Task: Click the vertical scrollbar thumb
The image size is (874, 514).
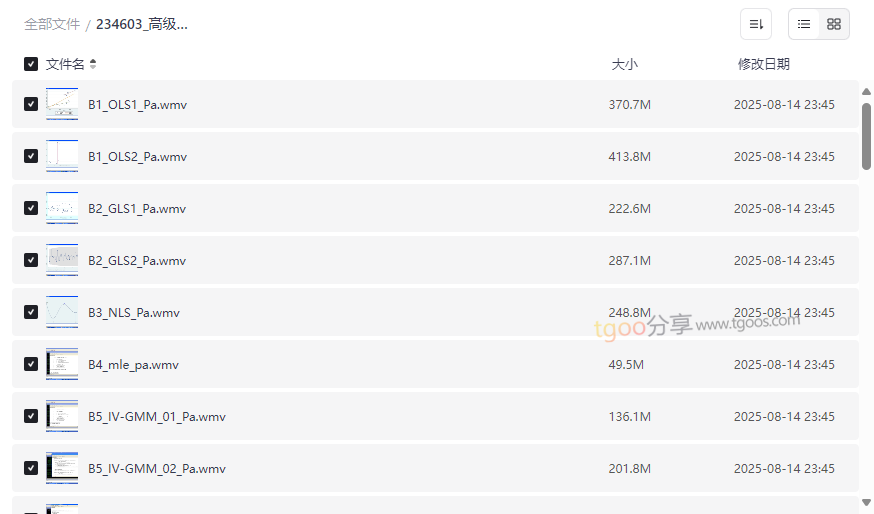Action: pos(866,135)
